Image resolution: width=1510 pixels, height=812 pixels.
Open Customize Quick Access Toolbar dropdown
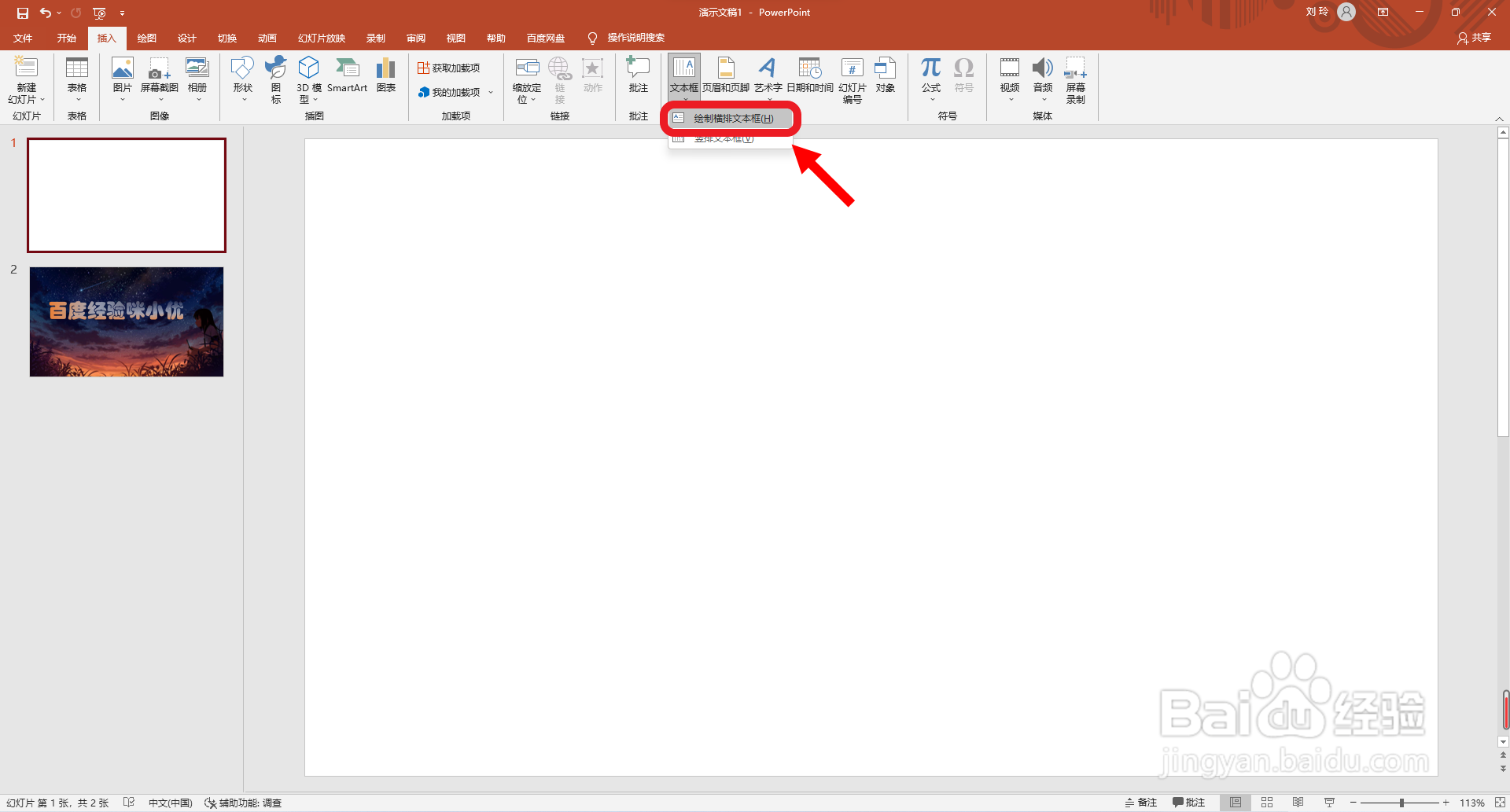122,13
